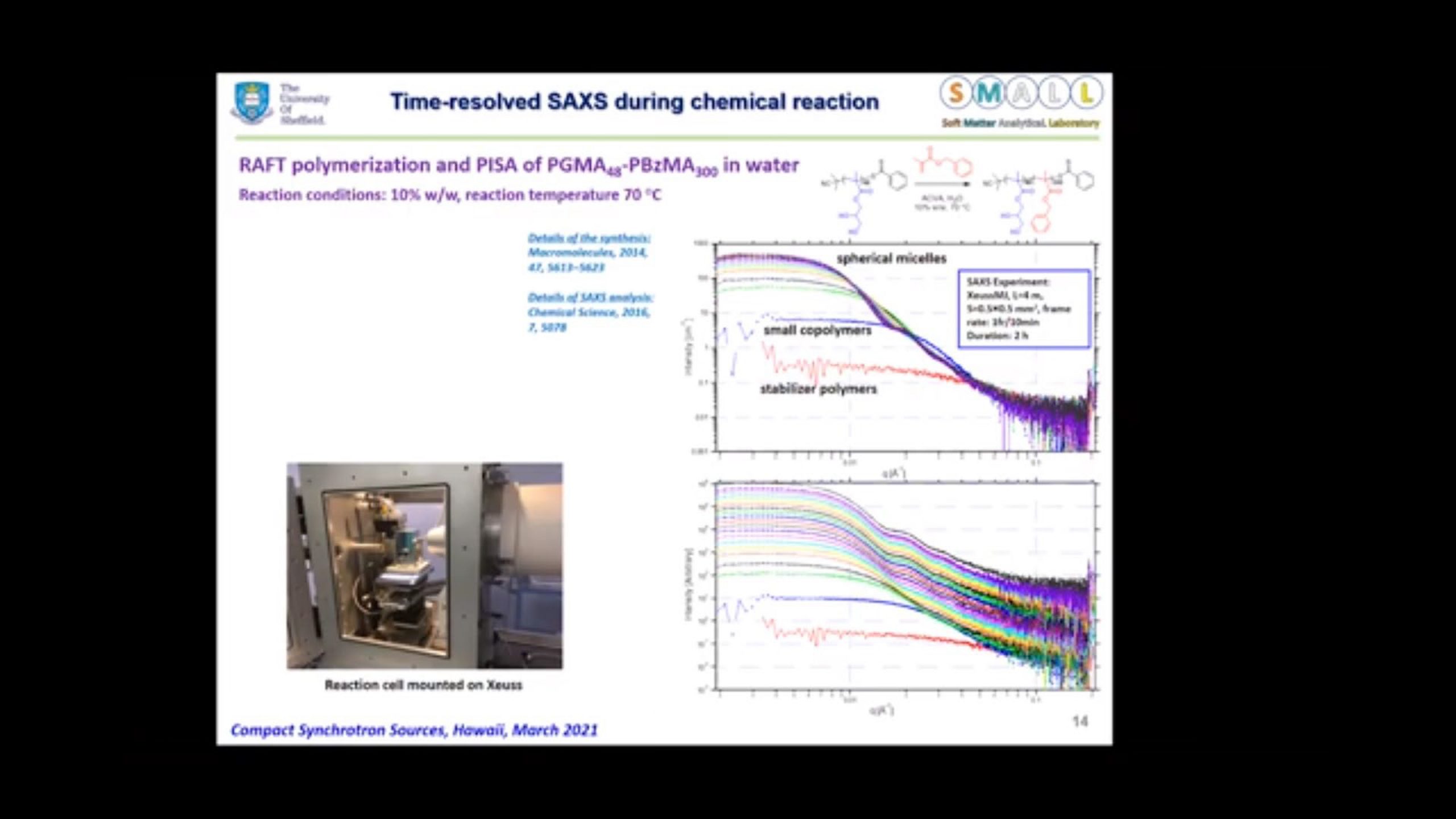Screen dimensions: 1456x819
Task: Click the 'spherical micelles' label on upper plot
Action: tap(891, 258)
